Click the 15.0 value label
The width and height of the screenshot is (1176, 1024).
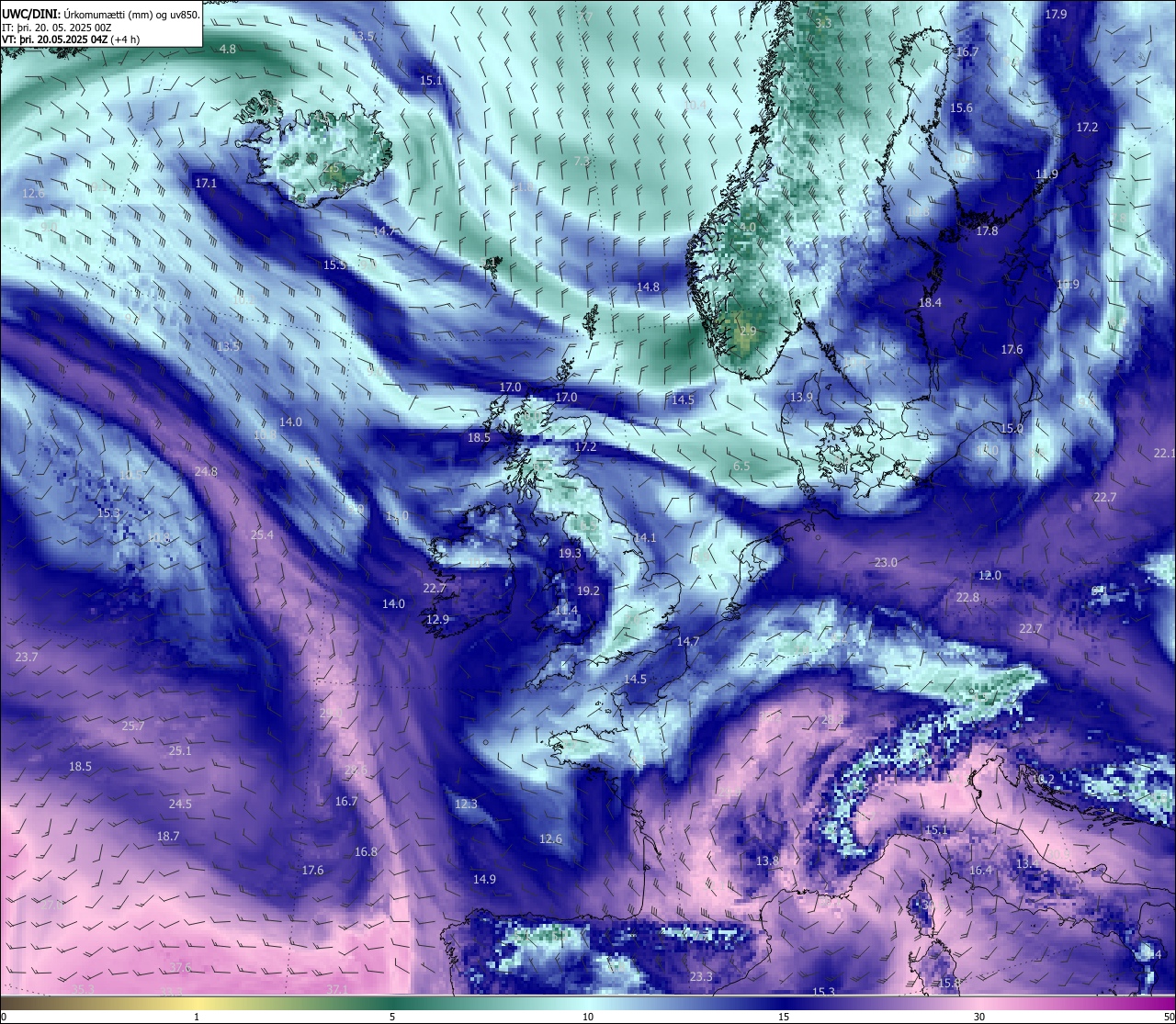click(1012, 428)
